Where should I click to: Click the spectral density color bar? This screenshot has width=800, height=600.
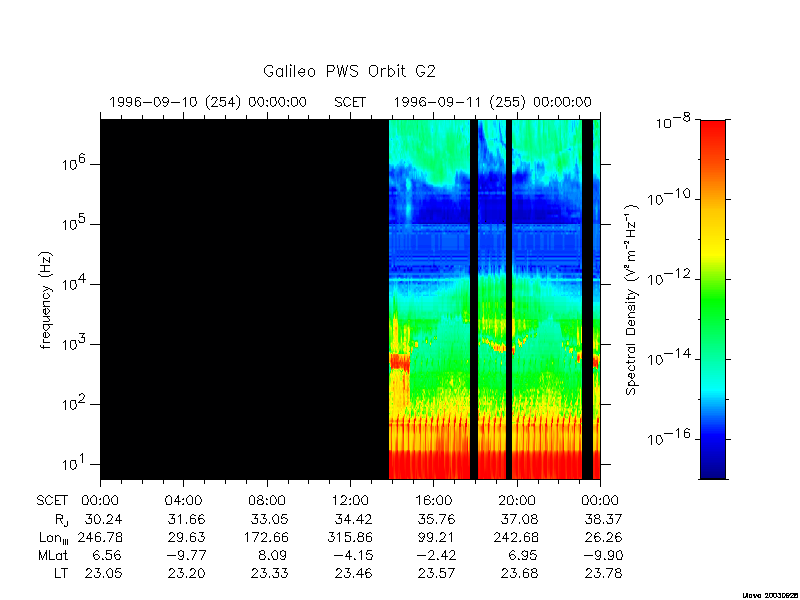713,299
